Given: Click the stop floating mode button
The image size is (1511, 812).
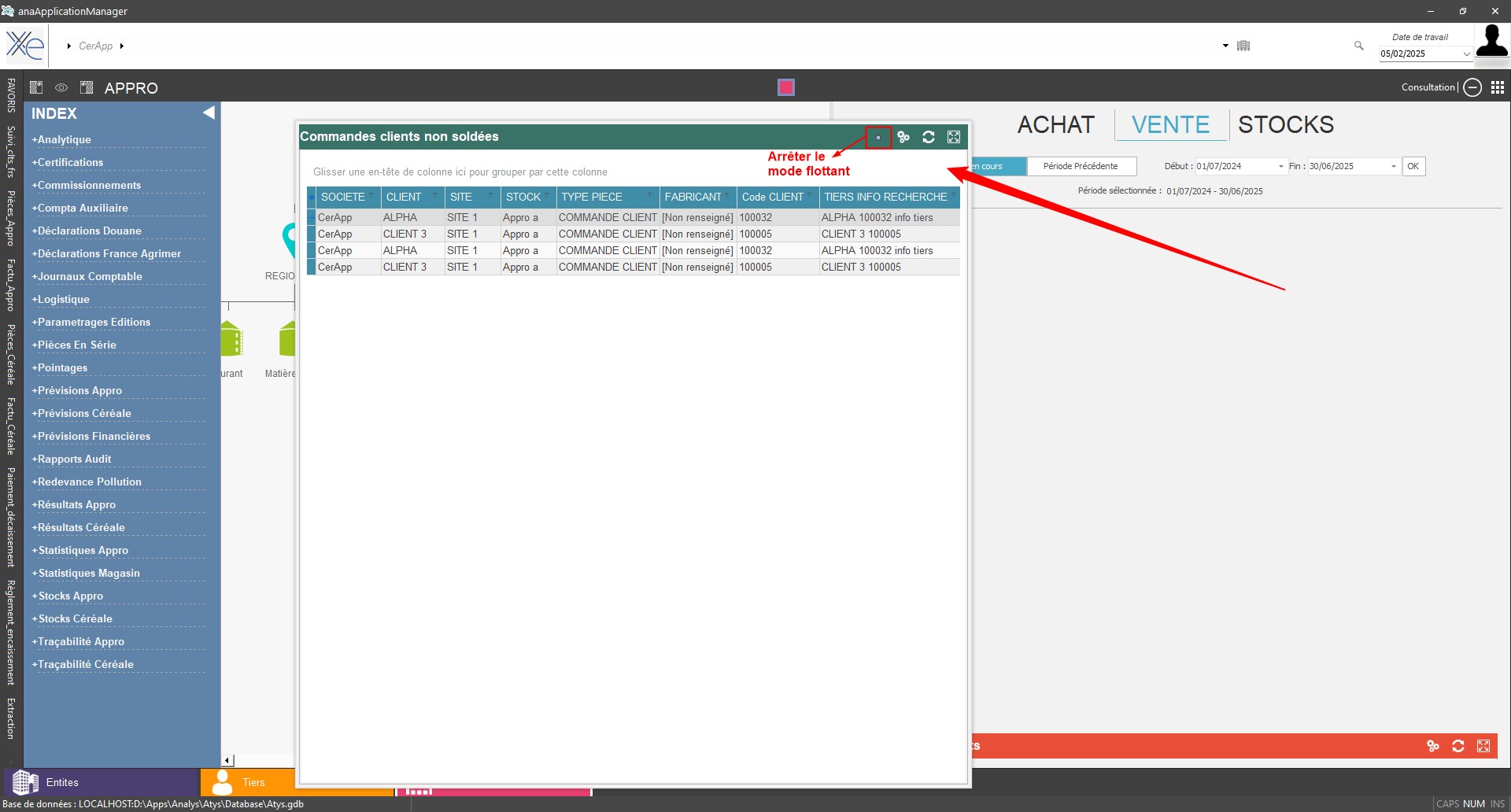Looking at the screenshot, I should 878,138.
